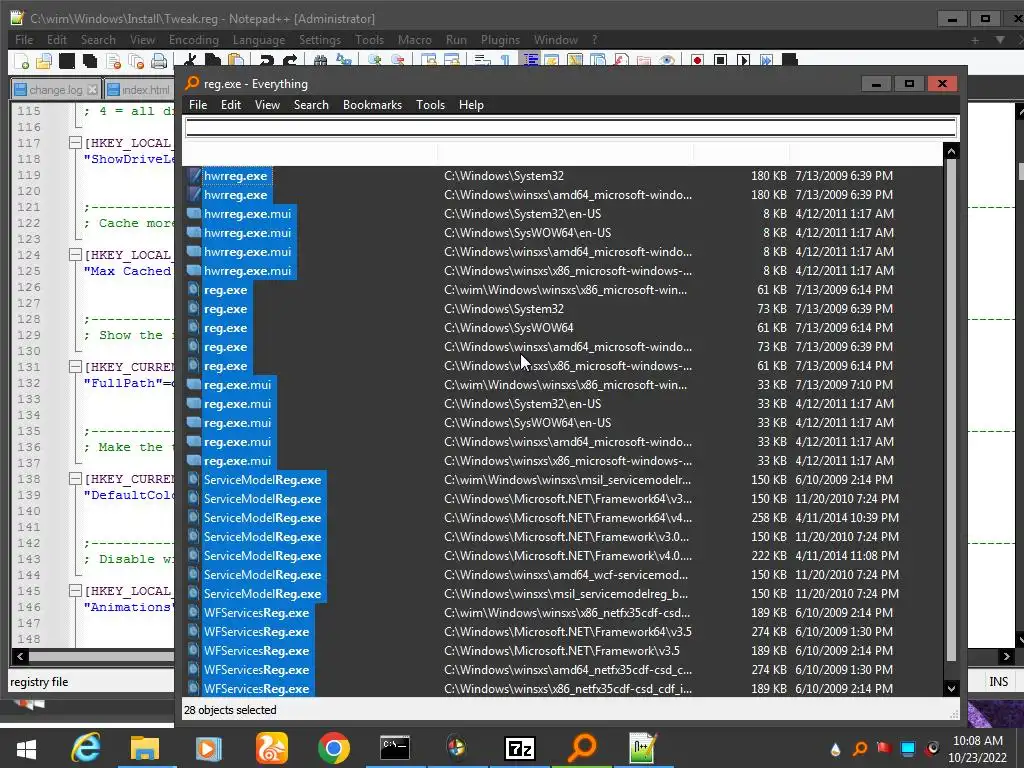Collapse fold marker at line 138
The image size is (1024, 768).
pos(75,479)
